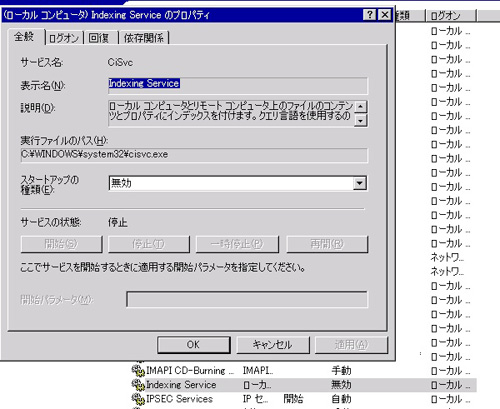This screenshot has width=500, height=409.
Task: Click 無効 startup type in Indexing Service row
Action: pyautogui.click(x=341, y=385)
